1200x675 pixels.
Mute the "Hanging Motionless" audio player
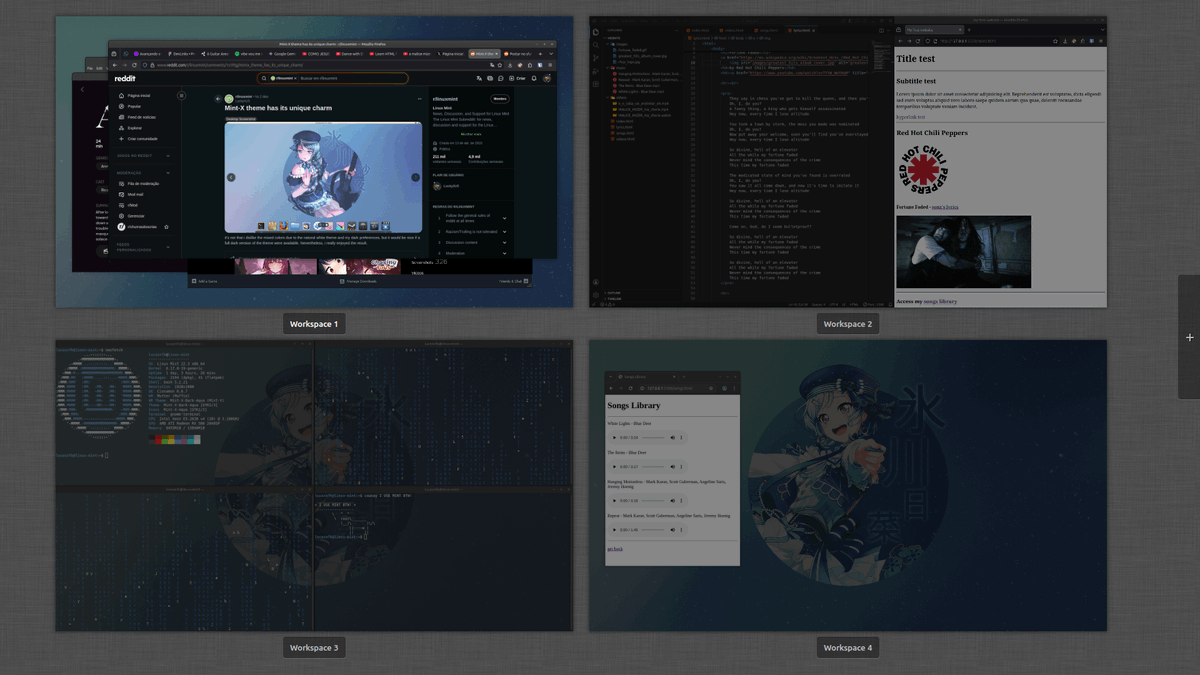(x=672, y=501)
